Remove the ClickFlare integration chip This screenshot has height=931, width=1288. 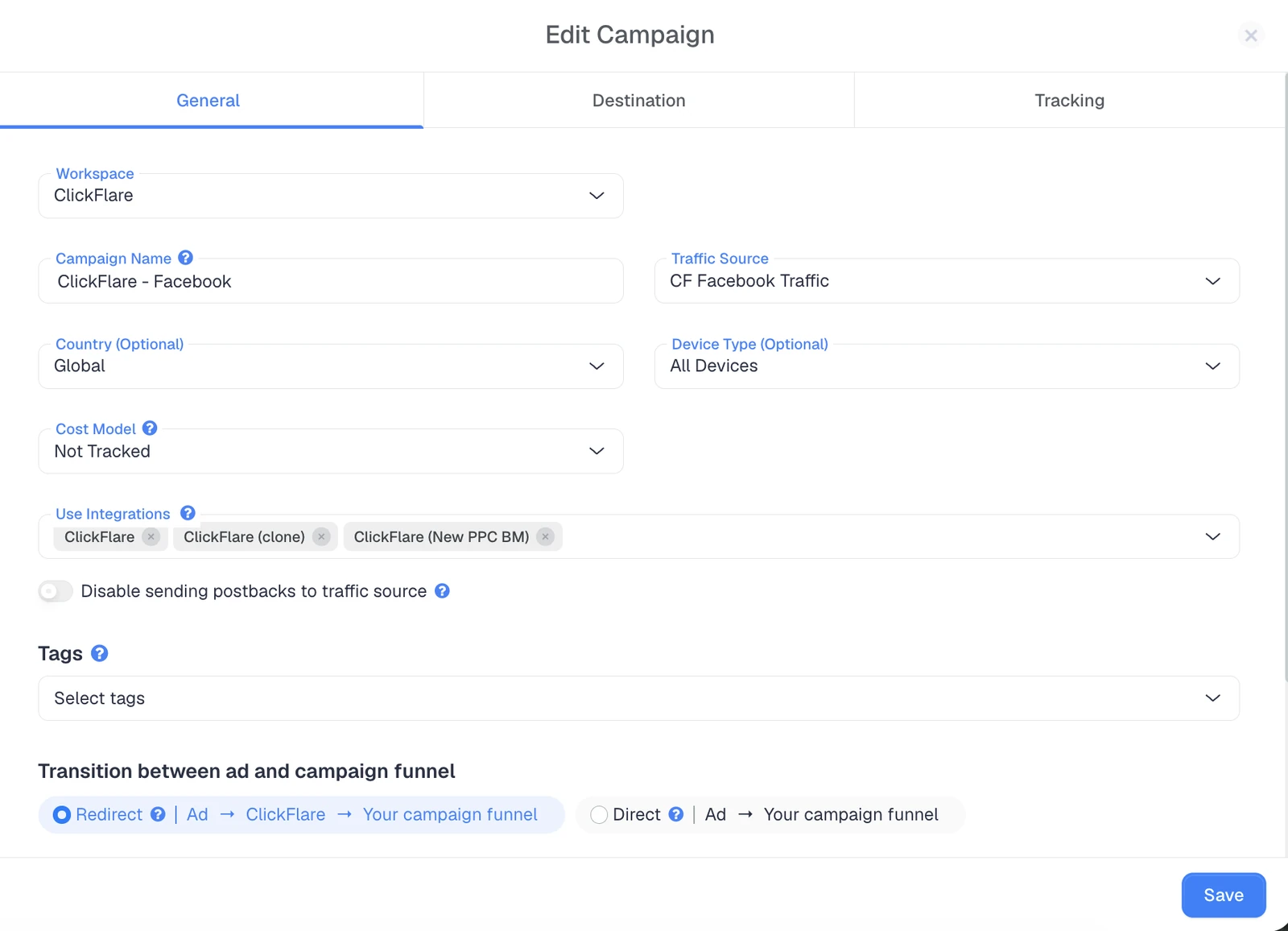[151, 536]
